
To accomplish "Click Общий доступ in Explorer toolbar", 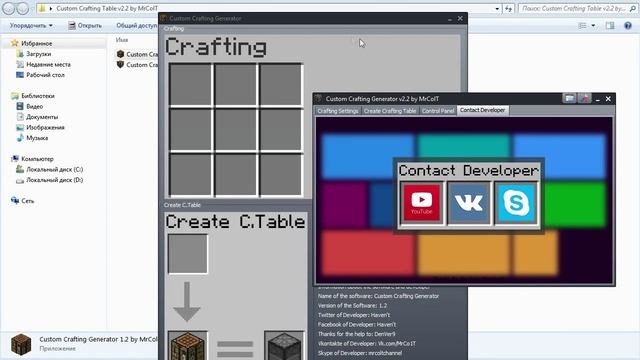I will coord(137,25).
